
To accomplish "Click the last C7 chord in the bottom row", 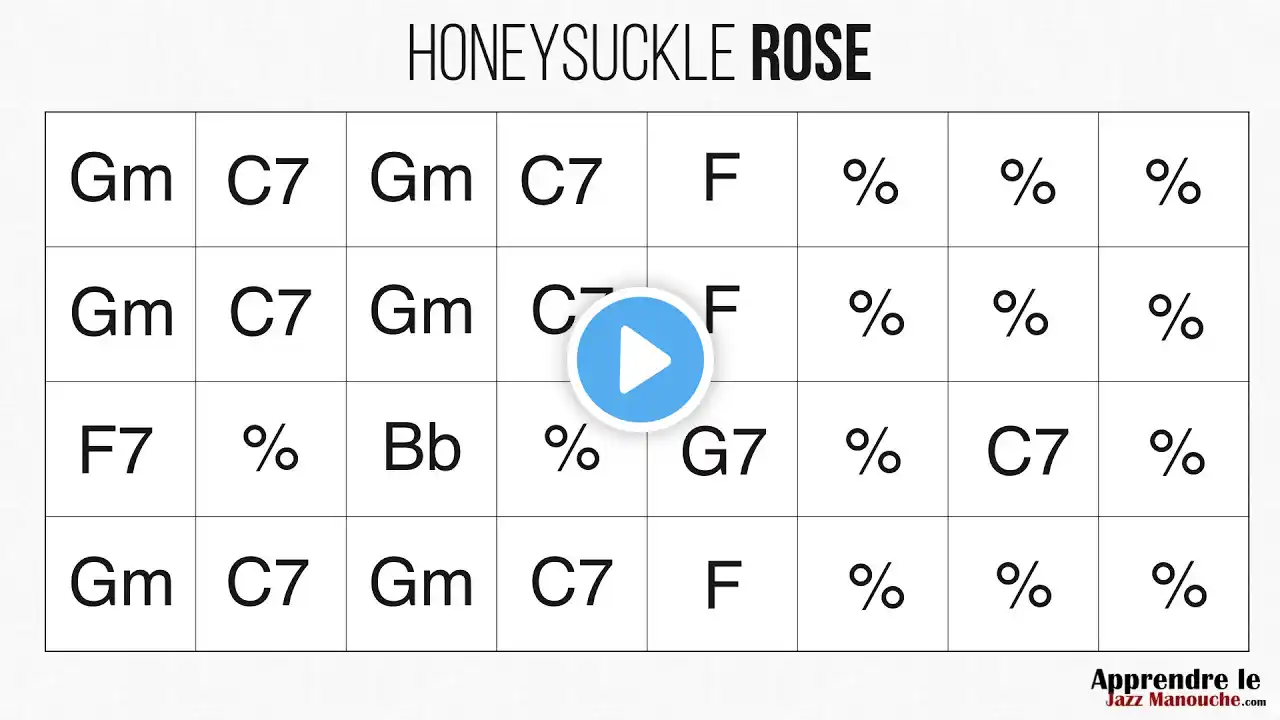I will [571, 583].
